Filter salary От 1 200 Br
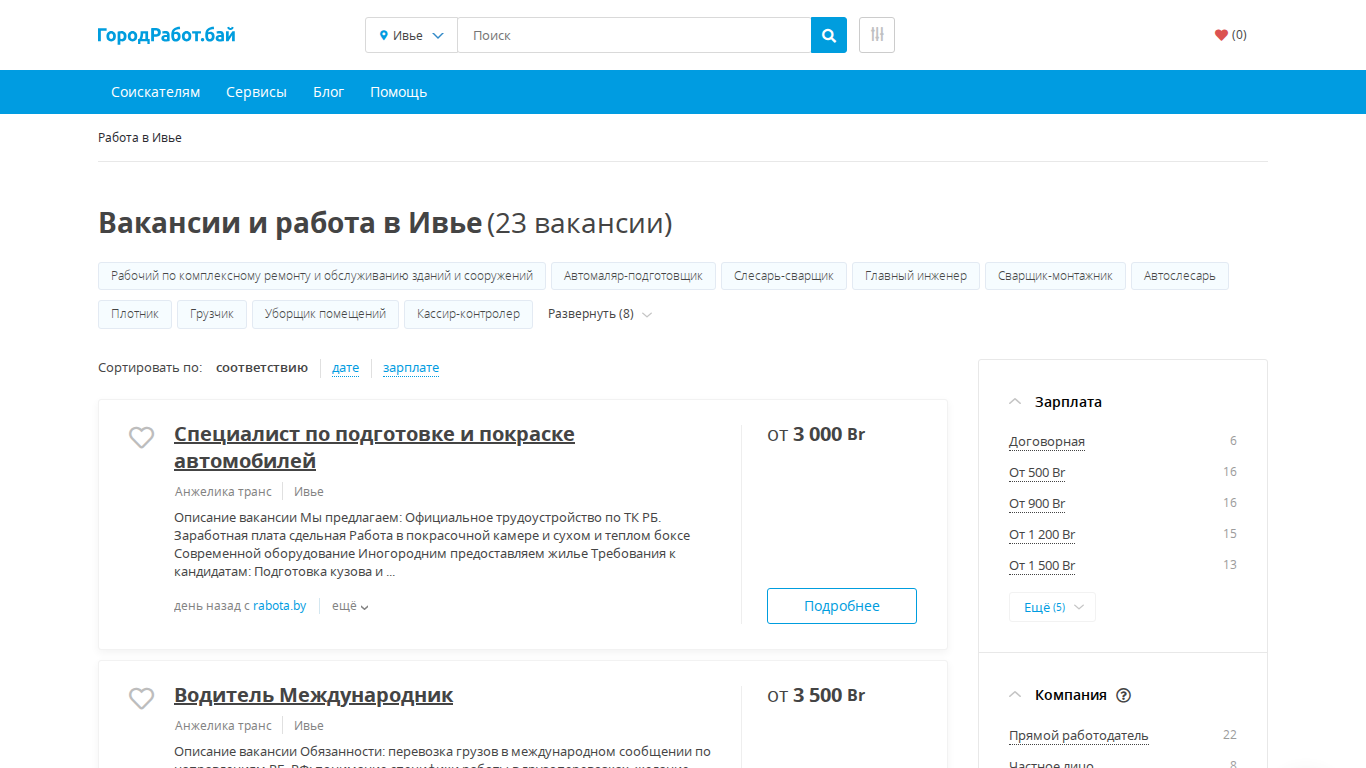The height and width of the screenshot is (768, 1366). pos(1042,534)
